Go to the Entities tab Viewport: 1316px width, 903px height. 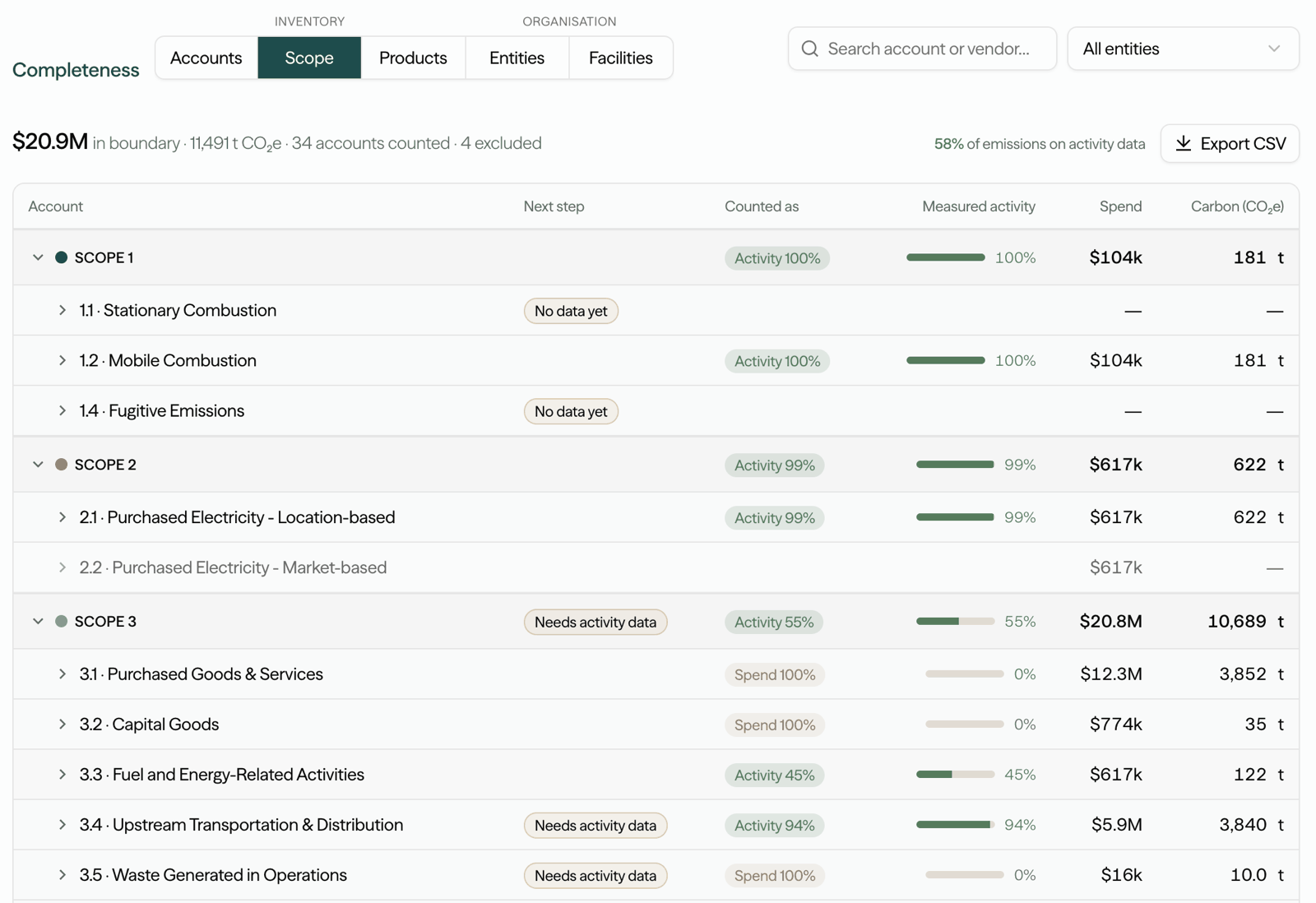pos(517,58)
